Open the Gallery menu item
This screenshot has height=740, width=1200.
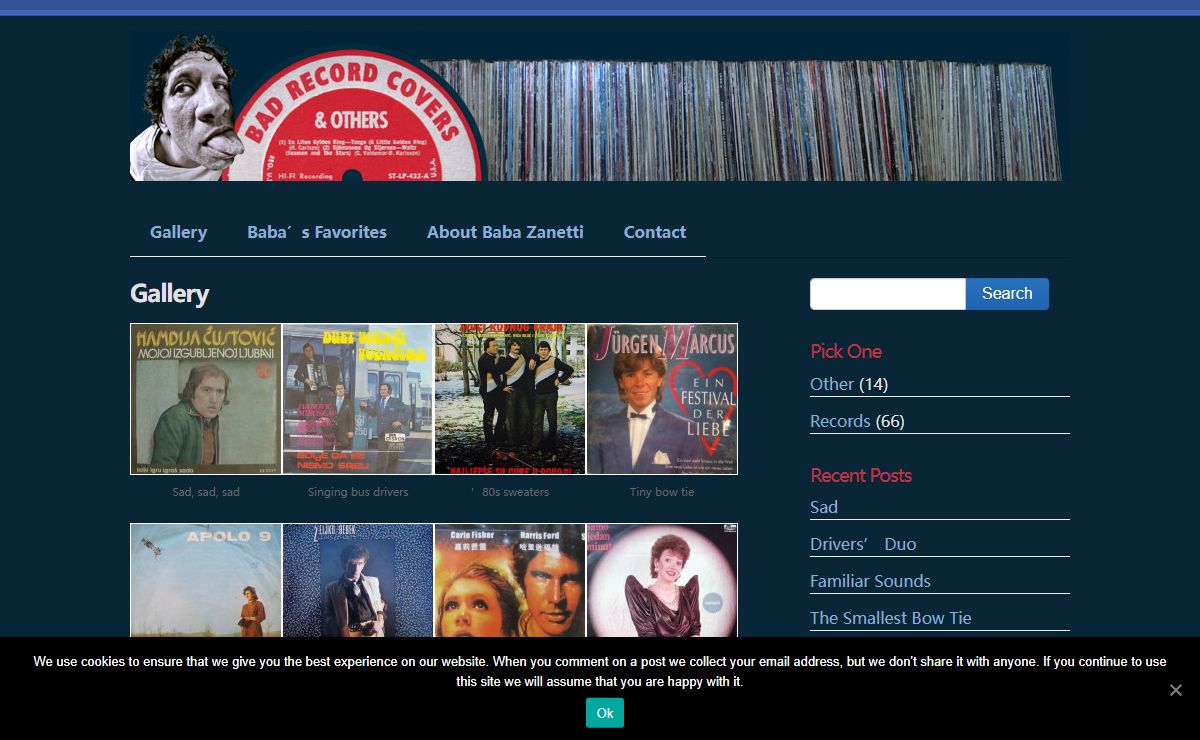(178, 232)
